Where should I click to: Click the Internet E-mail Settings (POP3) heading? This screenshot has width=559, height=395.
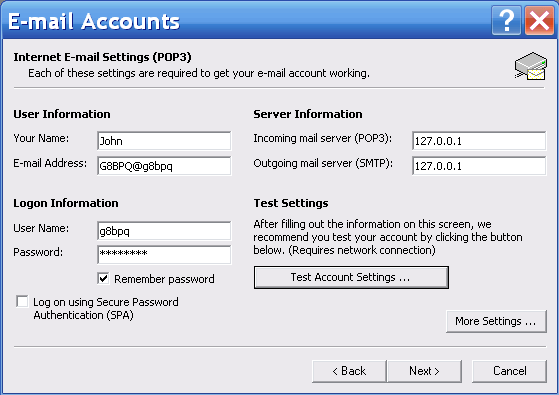click(102, 57)
